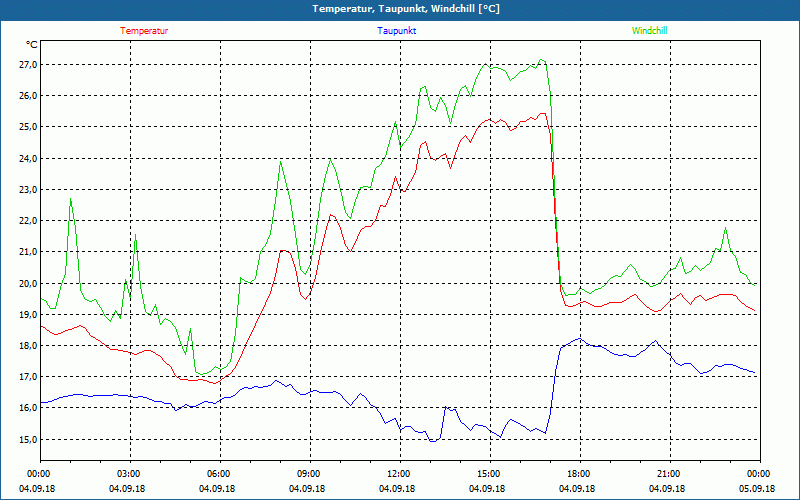800x500 pixels.
Task: Click the red Temperatur minimum near 06:00
Action: [x=215, y=383]
